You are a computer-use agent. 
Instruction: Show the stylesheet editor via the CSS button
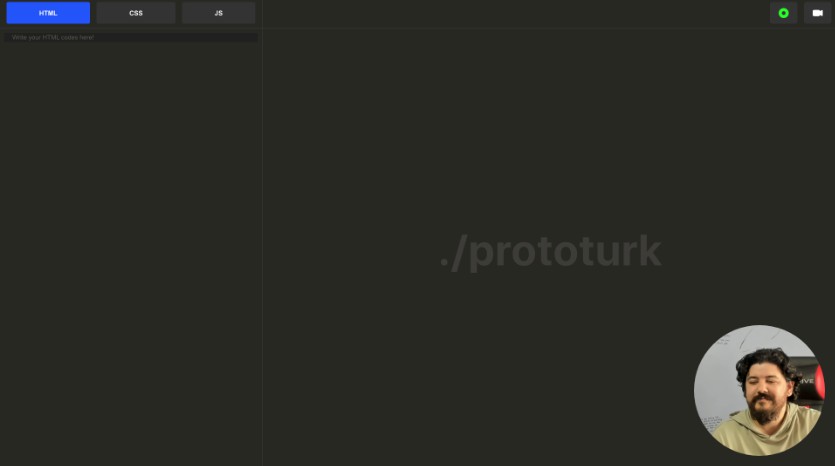point(136,13)
